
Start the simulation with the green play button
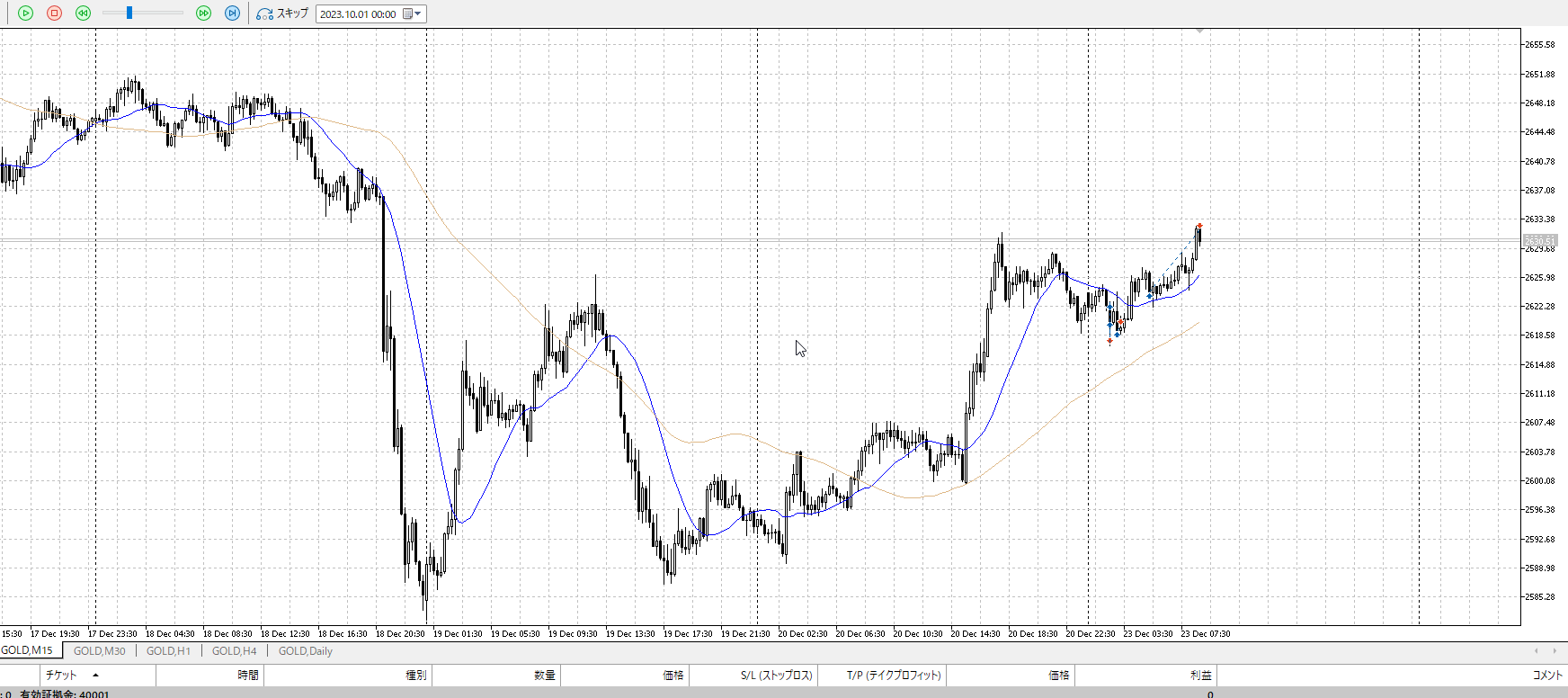click(x=25, y=13)
